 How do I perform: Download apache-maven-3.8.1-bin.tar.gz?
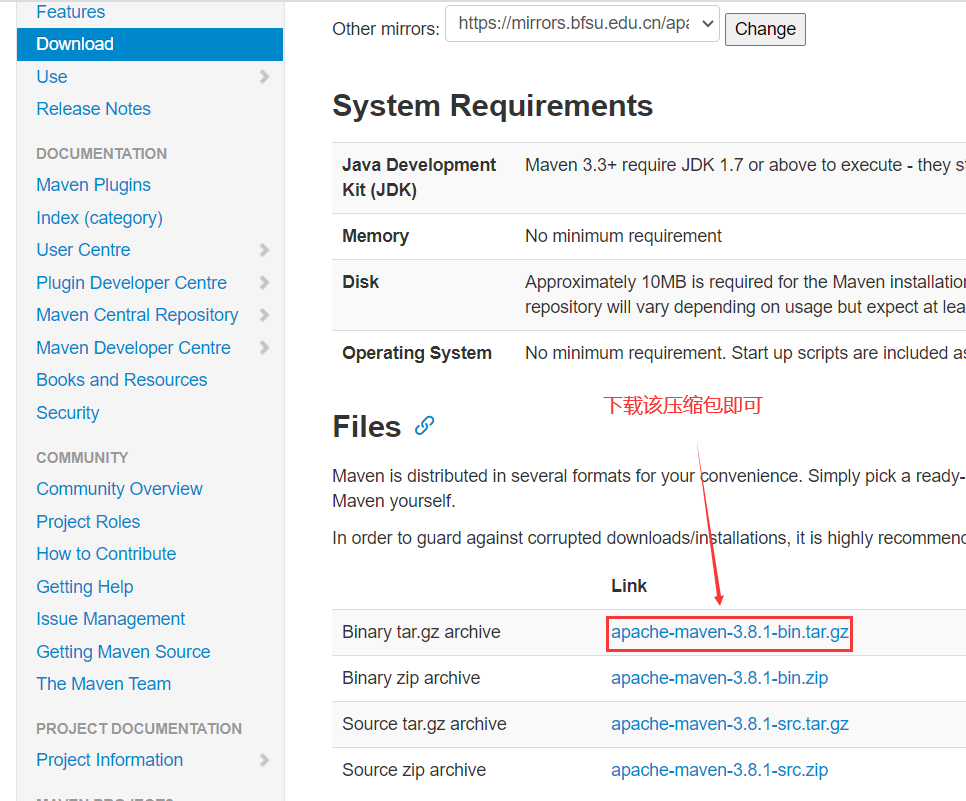tap(729, 632)
